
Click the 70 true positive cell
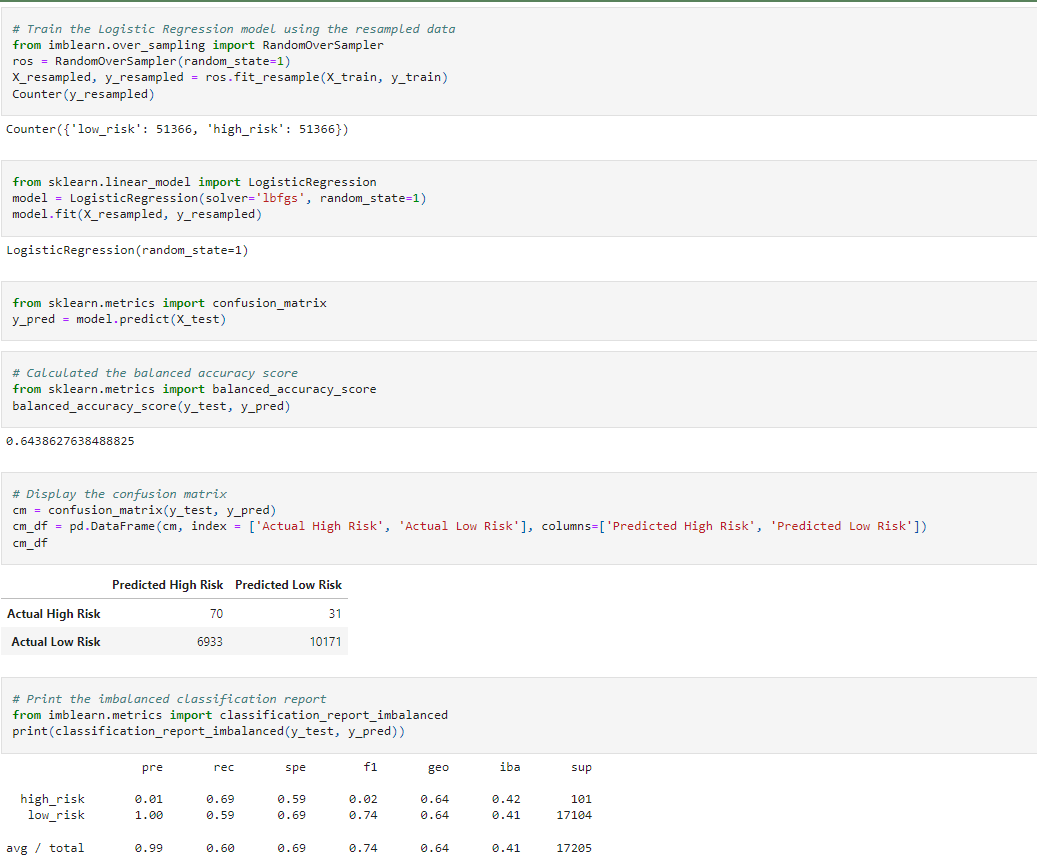pos(217,613)
